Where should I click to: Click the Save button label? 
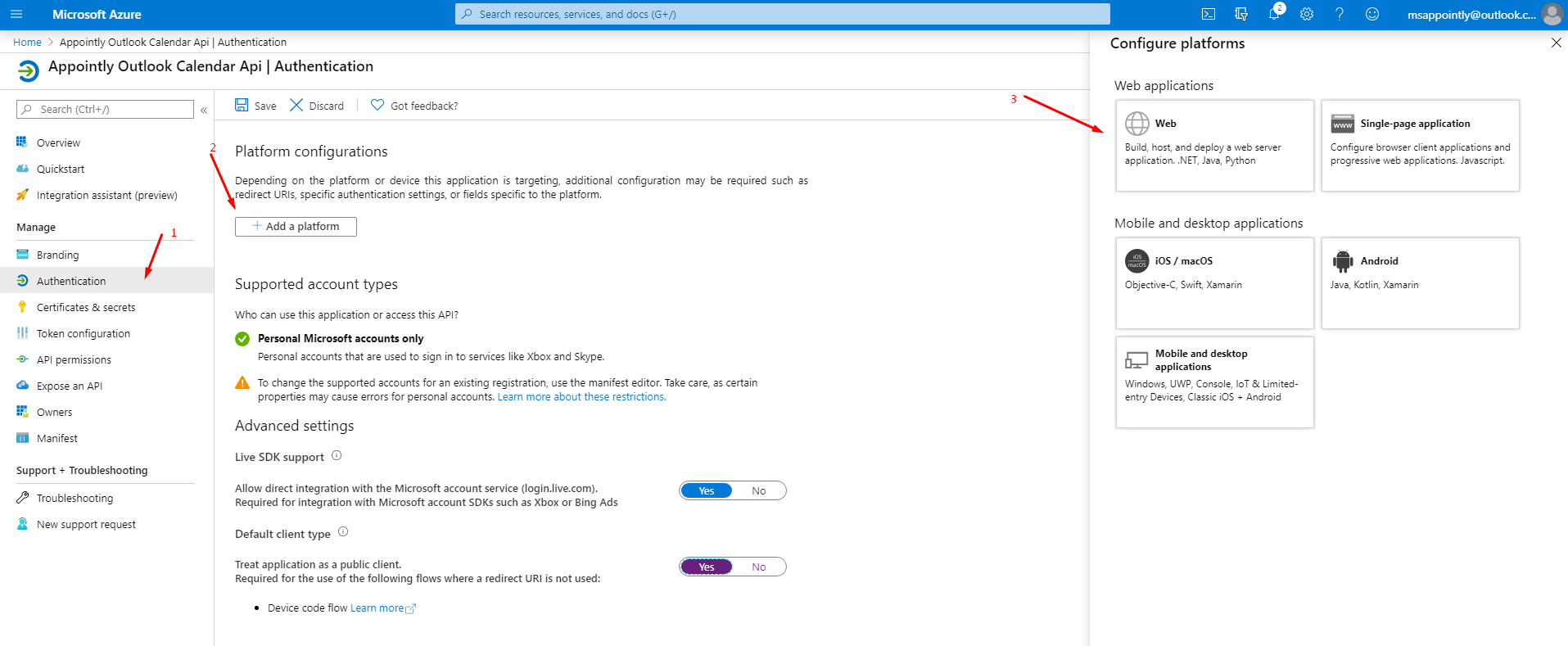tap(265, 106)
